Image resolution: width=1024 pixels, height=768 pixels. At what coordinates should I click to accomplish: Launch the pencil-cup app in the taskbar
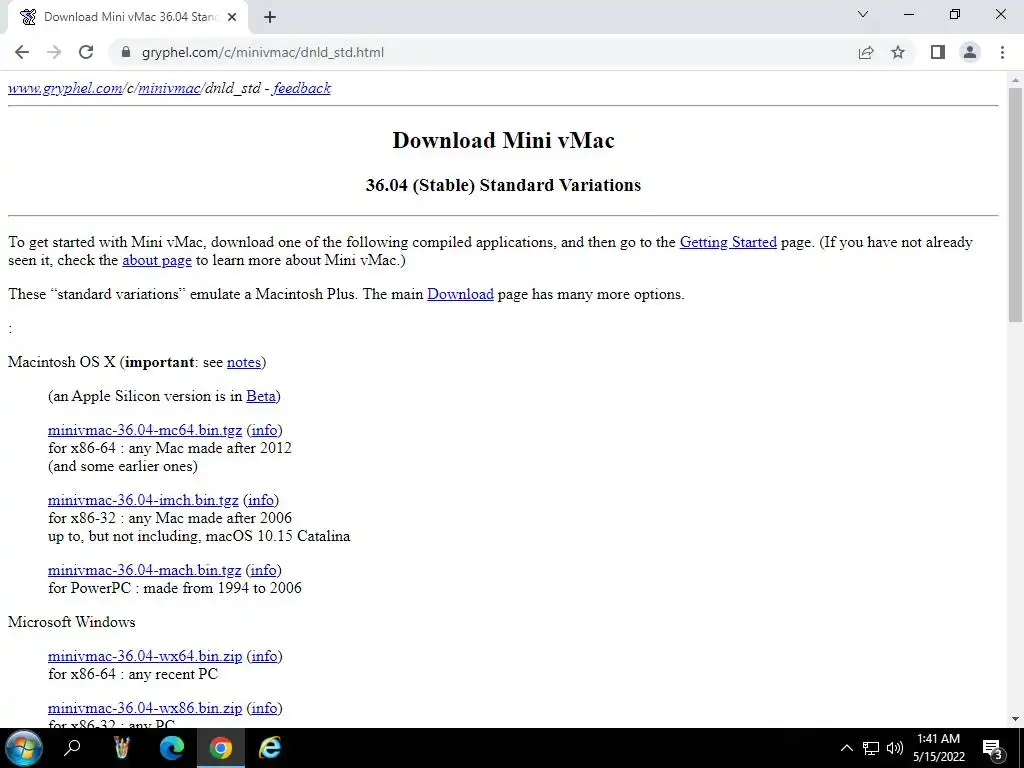click(x=121, y=748)
